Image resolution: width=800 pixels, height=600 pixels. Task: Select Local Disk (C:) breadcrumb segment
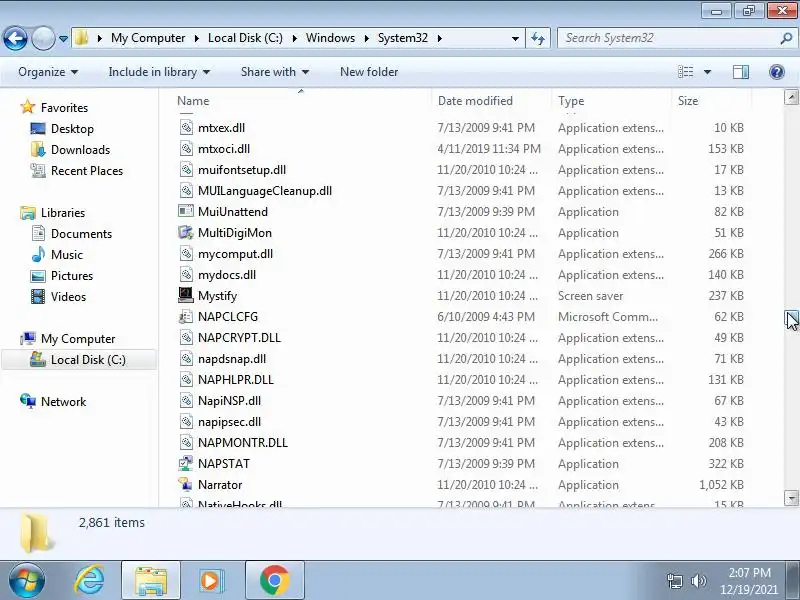(x=245, y=38)
